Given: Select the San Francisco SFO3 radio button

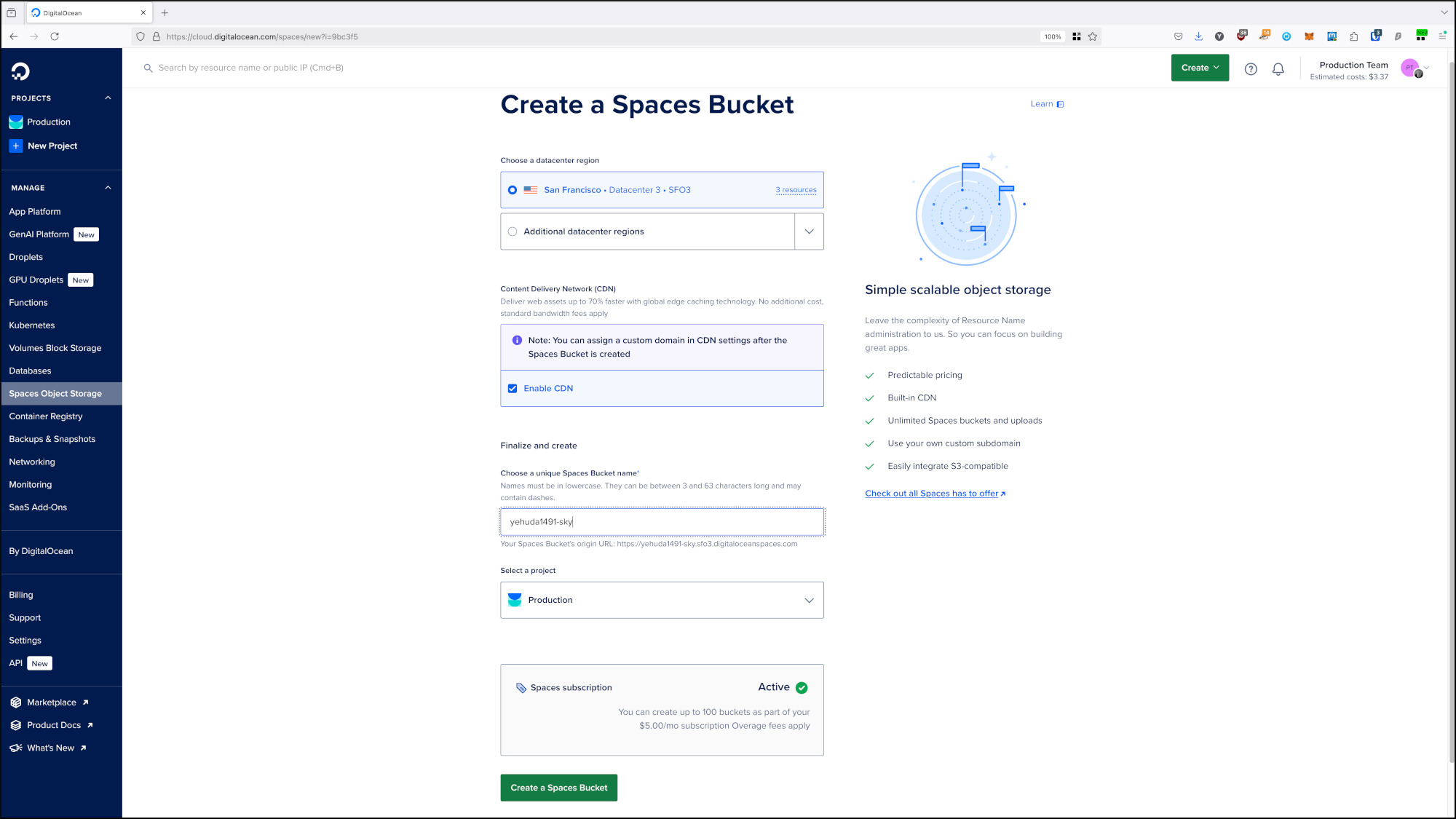Looking at the screenshot, I should [513, 190].
